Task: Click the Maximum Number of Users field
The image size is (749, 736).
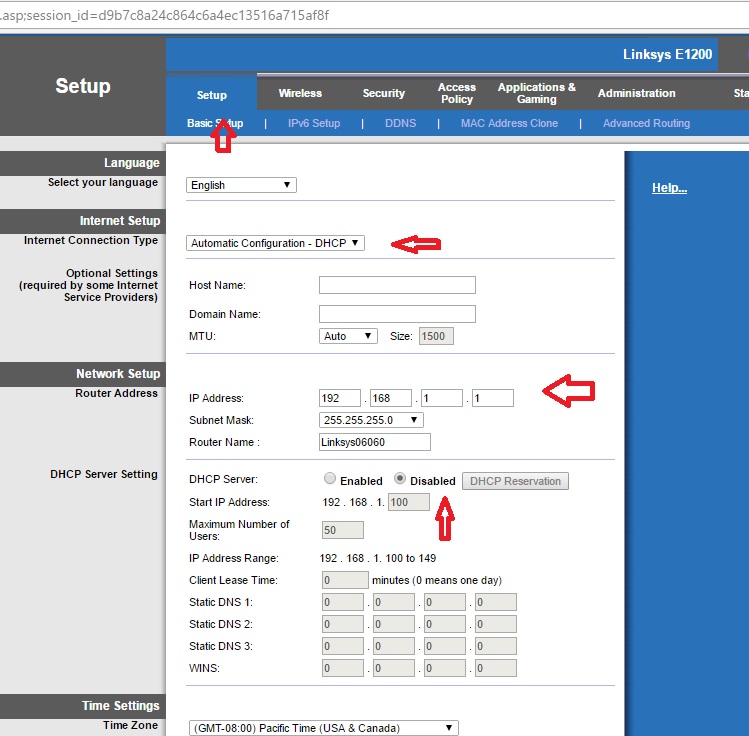Action: tap(342, 530)
